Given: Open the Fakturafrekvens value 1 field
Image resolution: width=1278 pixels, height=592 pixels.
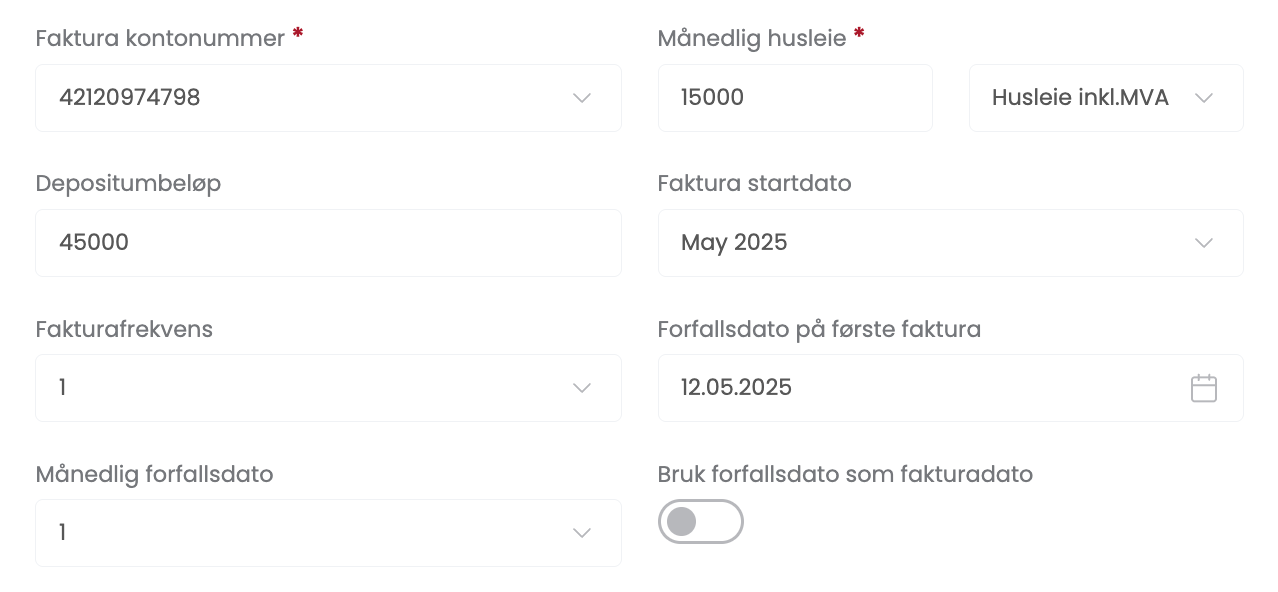Looking at the screenshot, I should pyautogui.click(x=300, y=388).
